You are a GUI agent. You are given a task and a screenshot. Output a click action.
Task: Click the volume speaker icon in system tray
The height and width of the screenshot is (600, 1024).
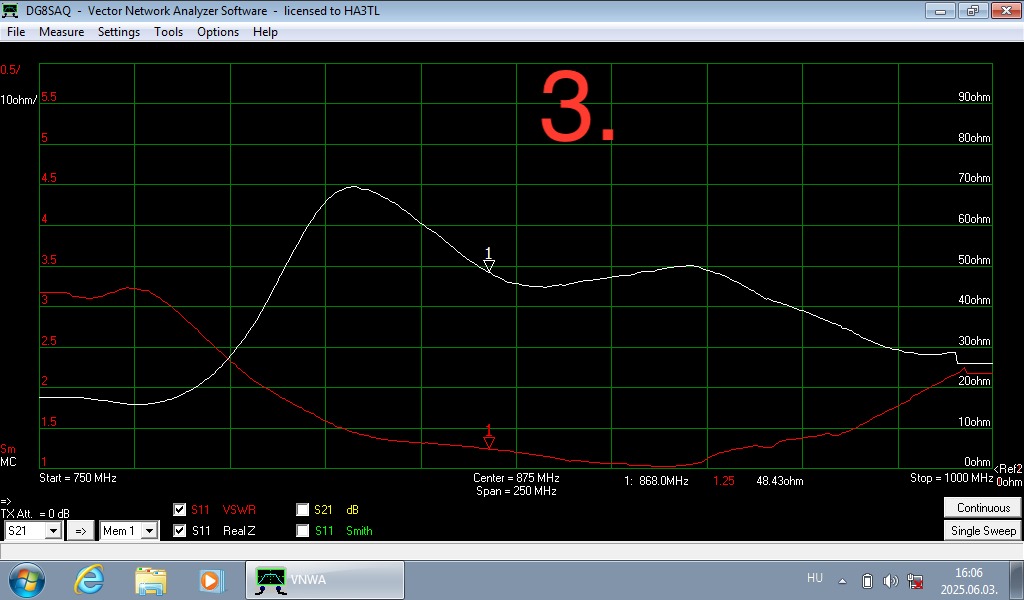891,580
